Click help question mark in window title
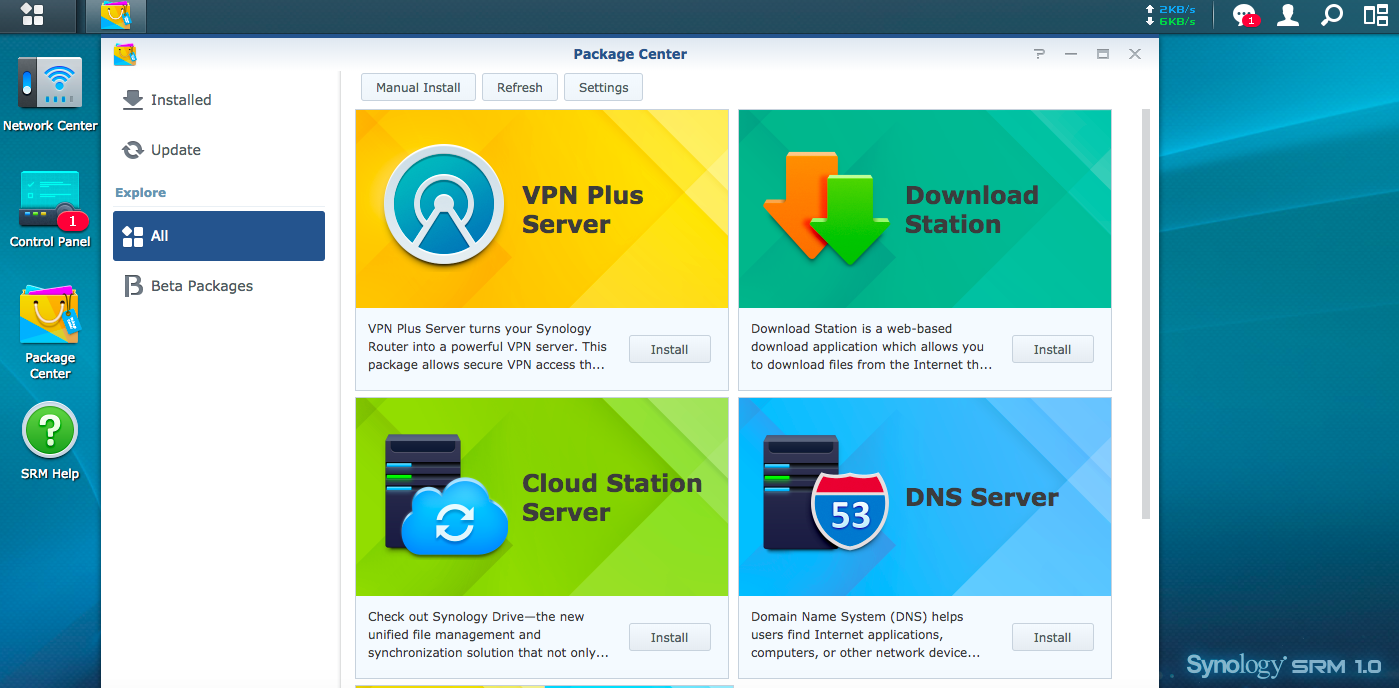The height and width of the screenshot is (688, 1399). [1040, 54]
